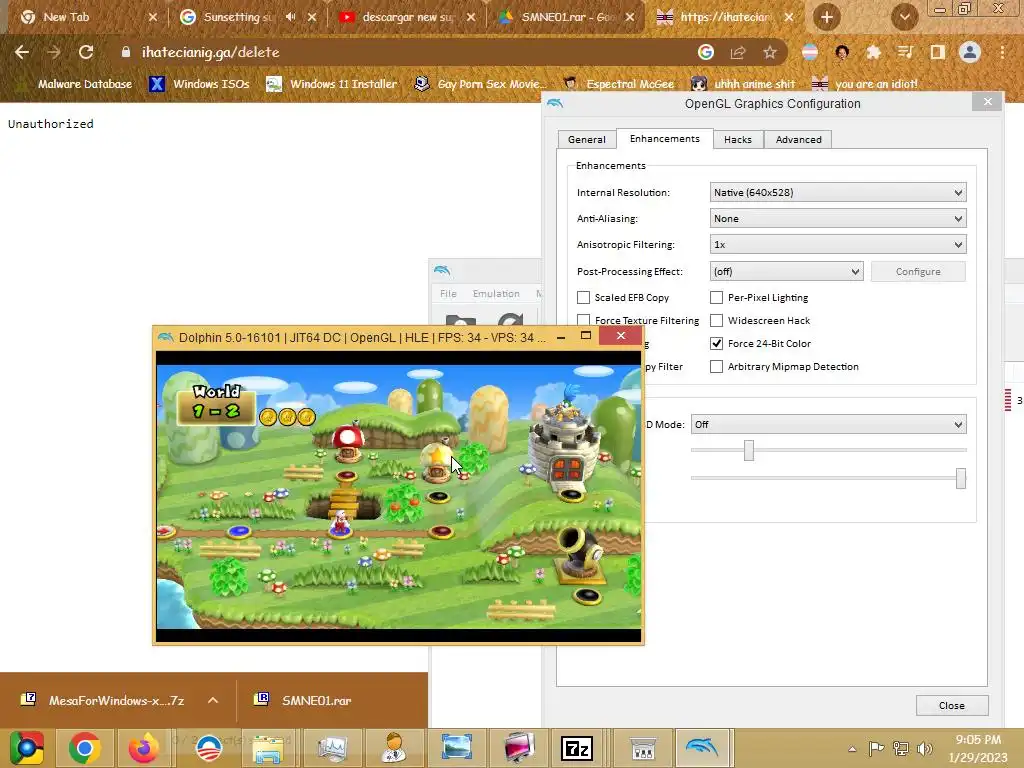Image resolution: width=1024 pixels, height=768 pixels.
Task: Share this page via address bar icon
Action: click(738, 52)
